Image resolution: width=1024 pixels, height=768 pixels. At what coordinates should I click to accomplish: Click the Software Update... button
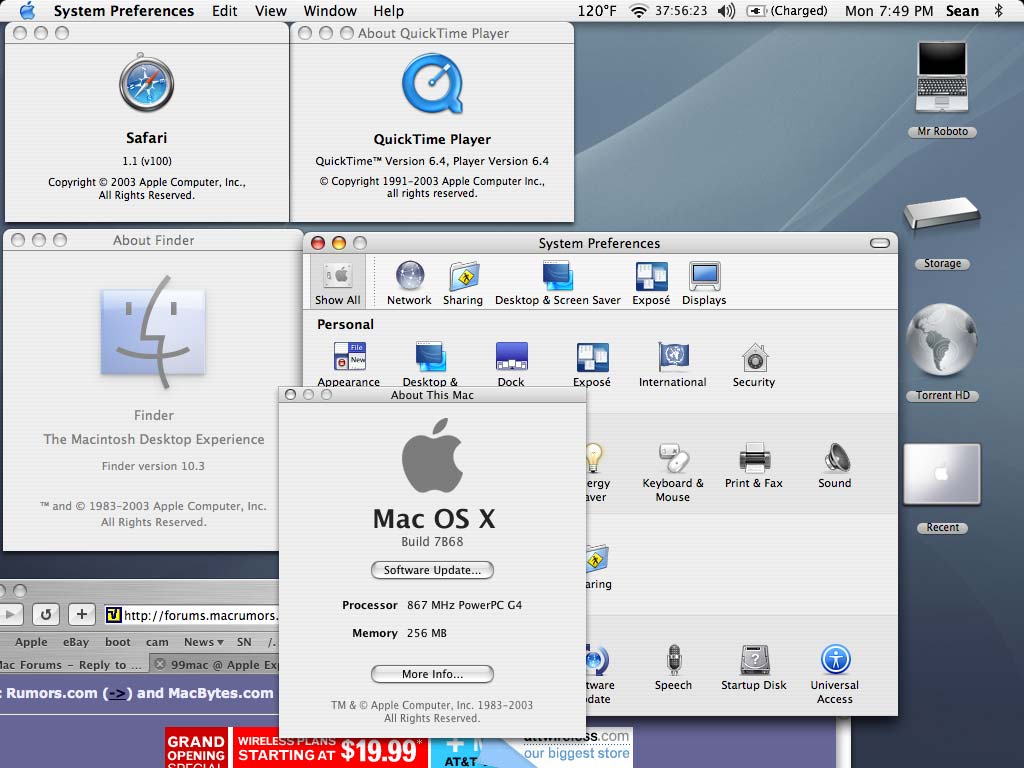[x=432, y=570]
